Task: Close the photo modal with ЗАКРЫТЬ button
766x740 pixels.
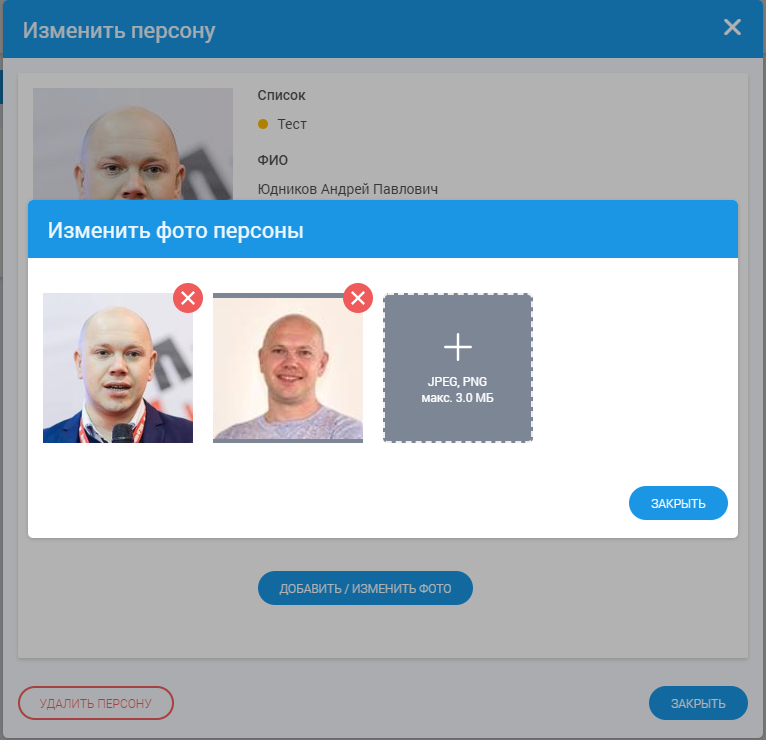Action: coord(678,503)
